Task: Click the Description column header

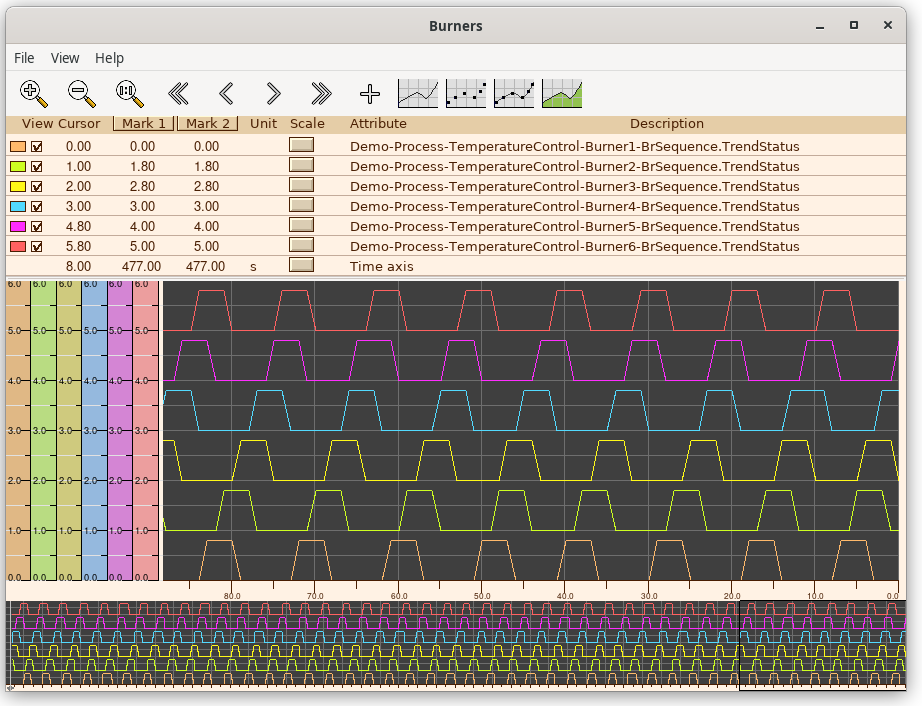Action: click(x=666, y=123)
